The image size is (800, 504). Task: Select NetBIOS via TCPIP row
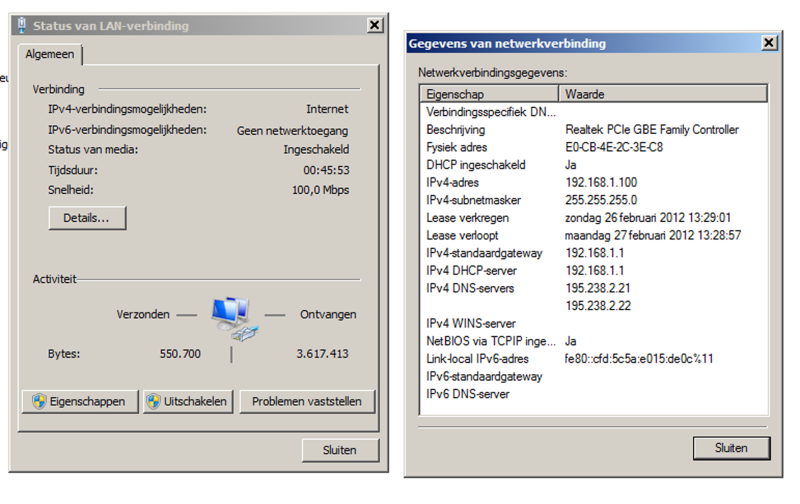594,341
